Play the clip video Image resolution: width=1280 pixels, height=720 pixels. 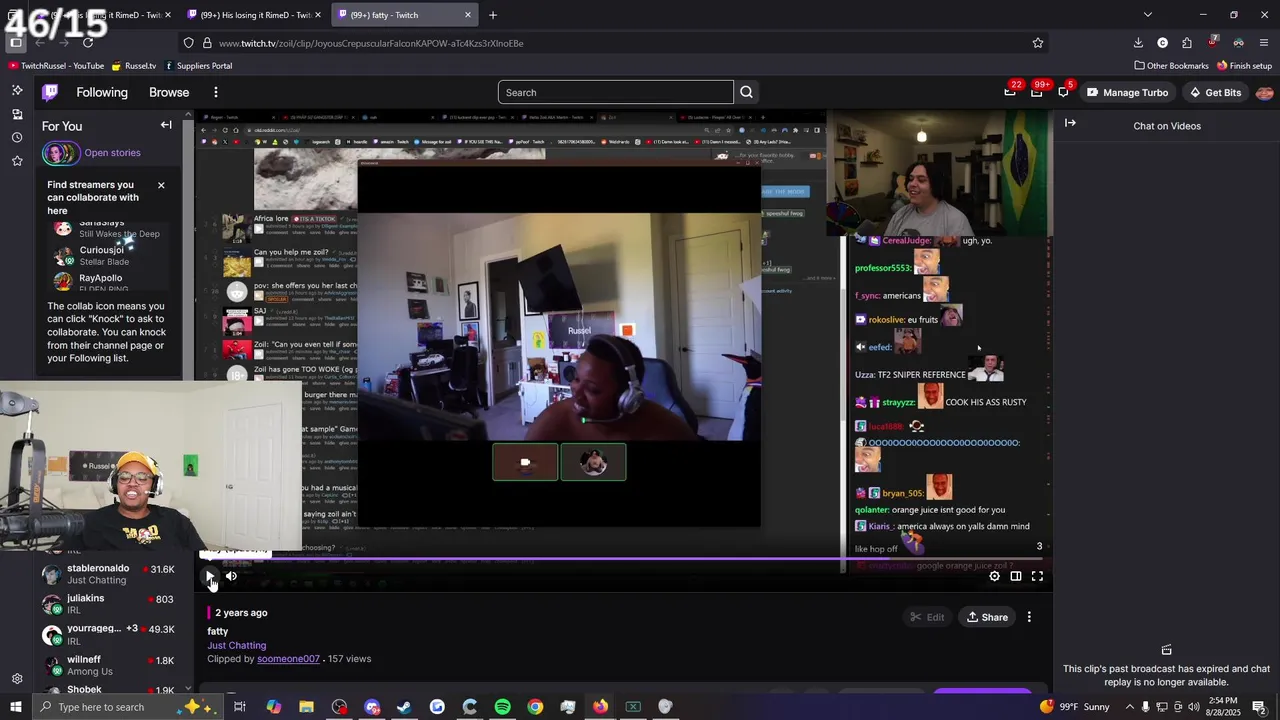pos(210,576)
